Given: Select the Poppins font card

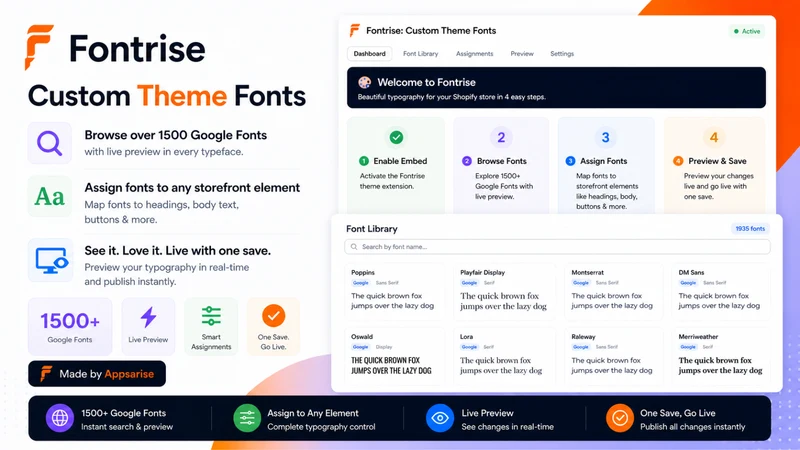Looking at the screenshot, I should click(x=394, y=291).
